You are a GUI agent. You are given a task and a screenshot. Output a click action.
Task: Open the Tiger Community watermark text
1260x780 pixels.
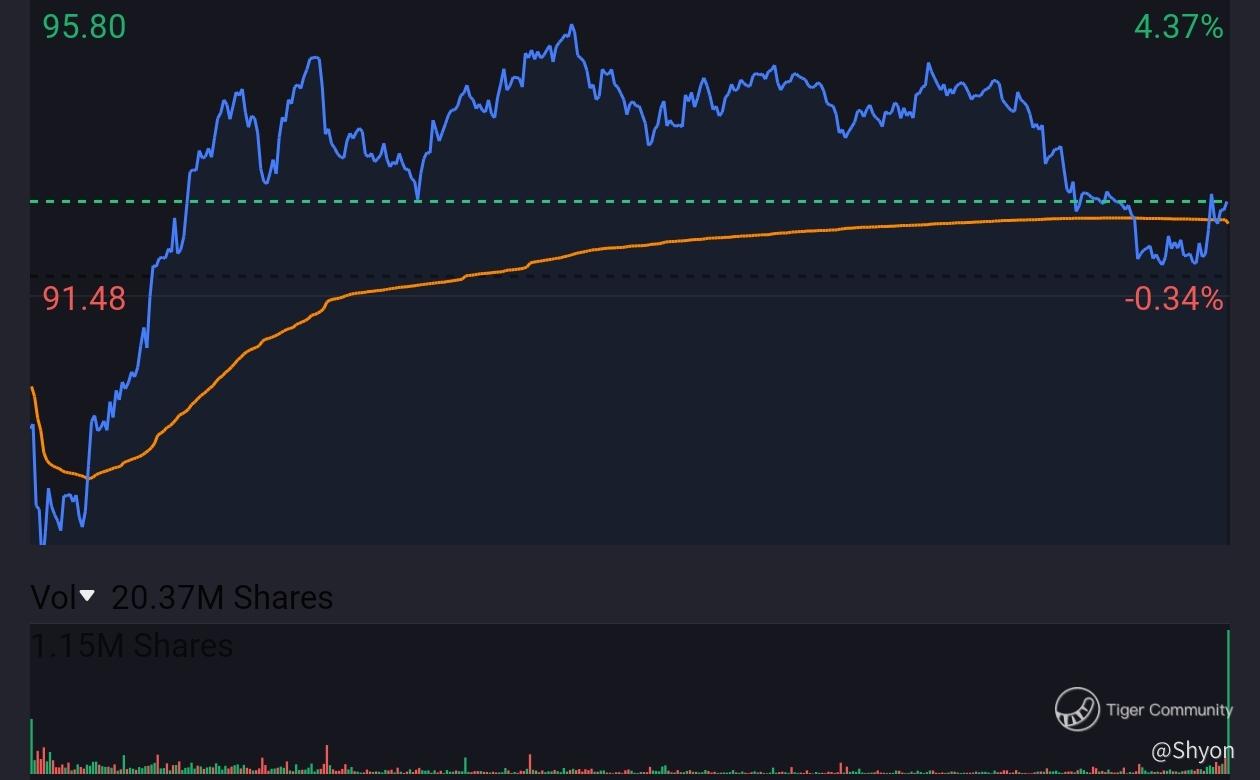(x=1169, y=710)
